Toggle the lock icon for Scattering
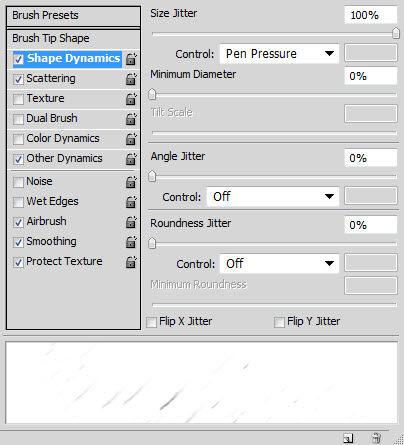 click(131, 79)
